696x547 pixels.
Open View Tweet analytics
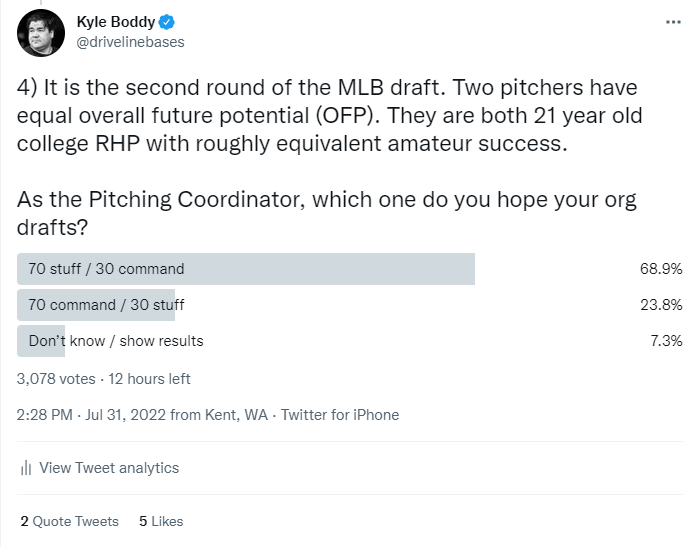[109, 468]
